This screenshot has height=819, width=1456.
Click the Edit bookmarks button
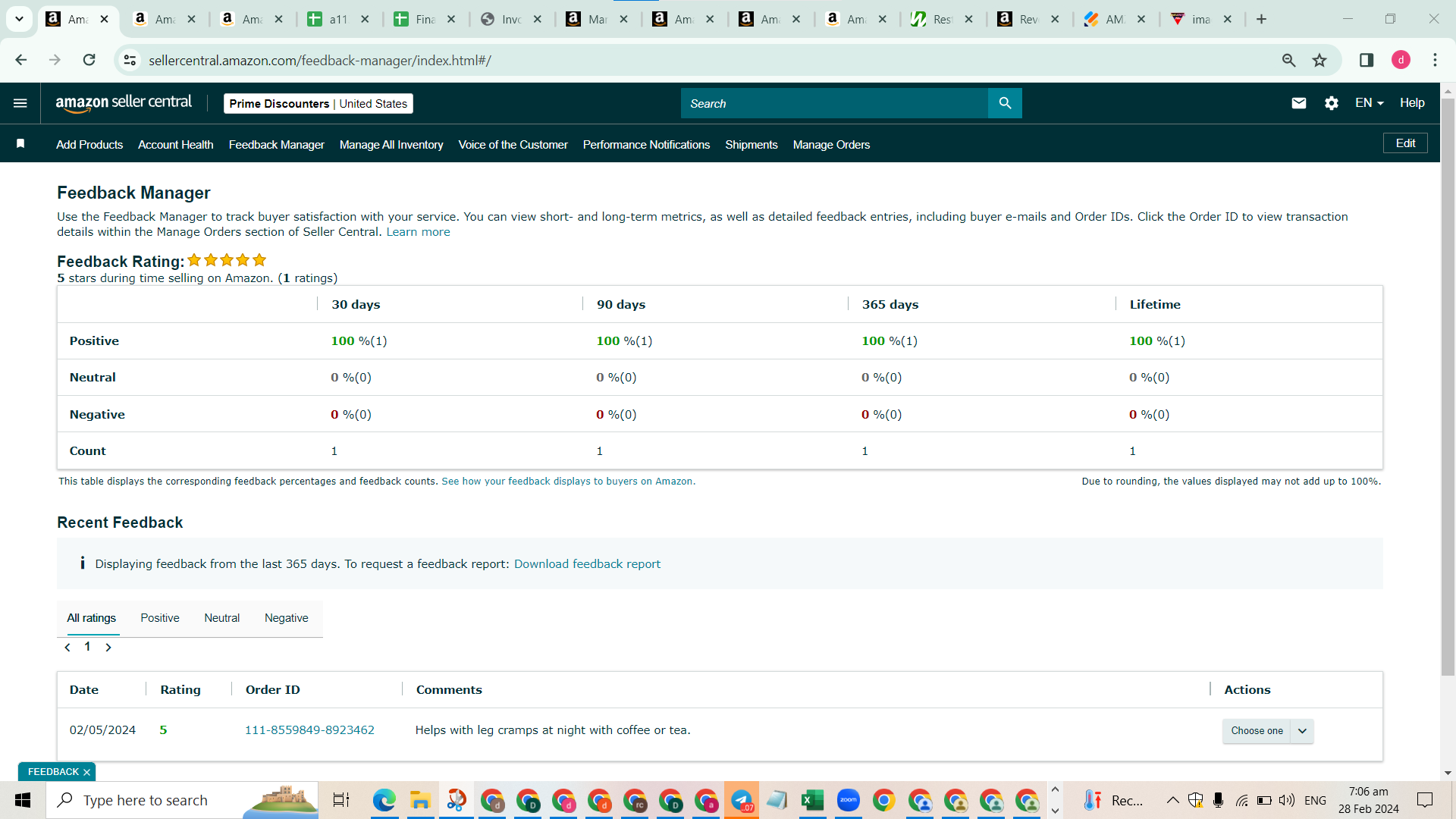point(1405,143)
